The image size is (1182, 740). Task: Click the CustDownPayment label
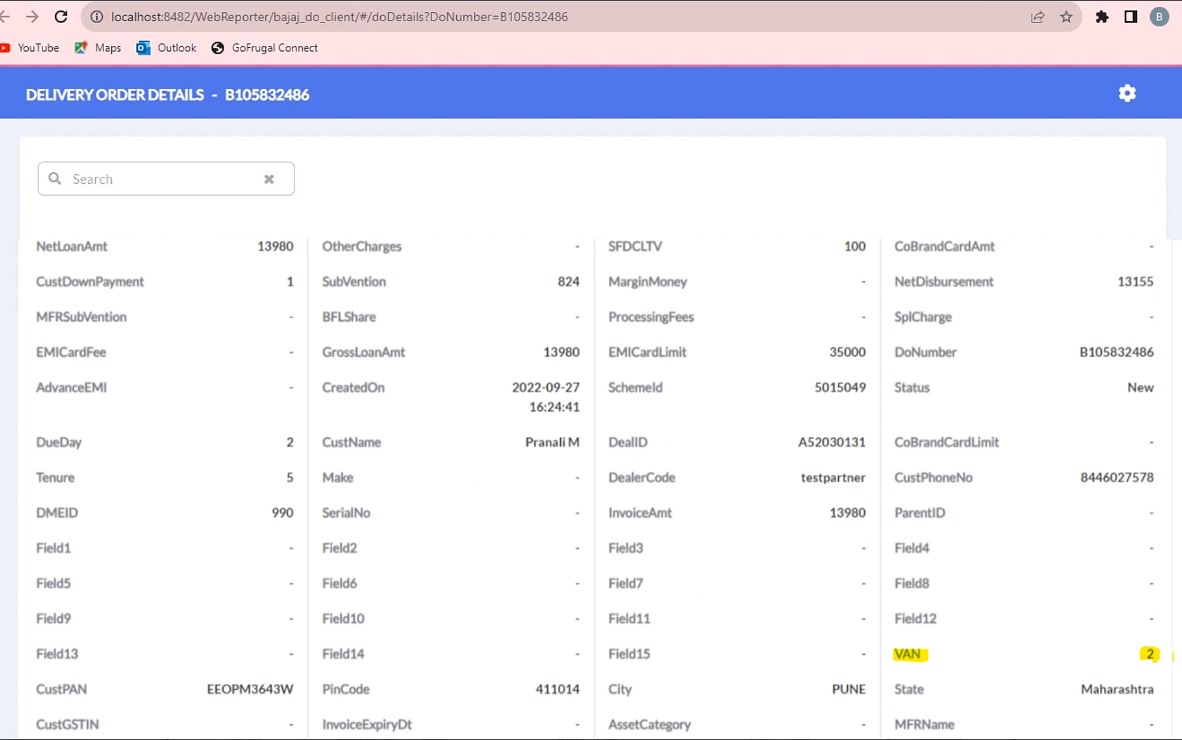[x=90, y=282]
